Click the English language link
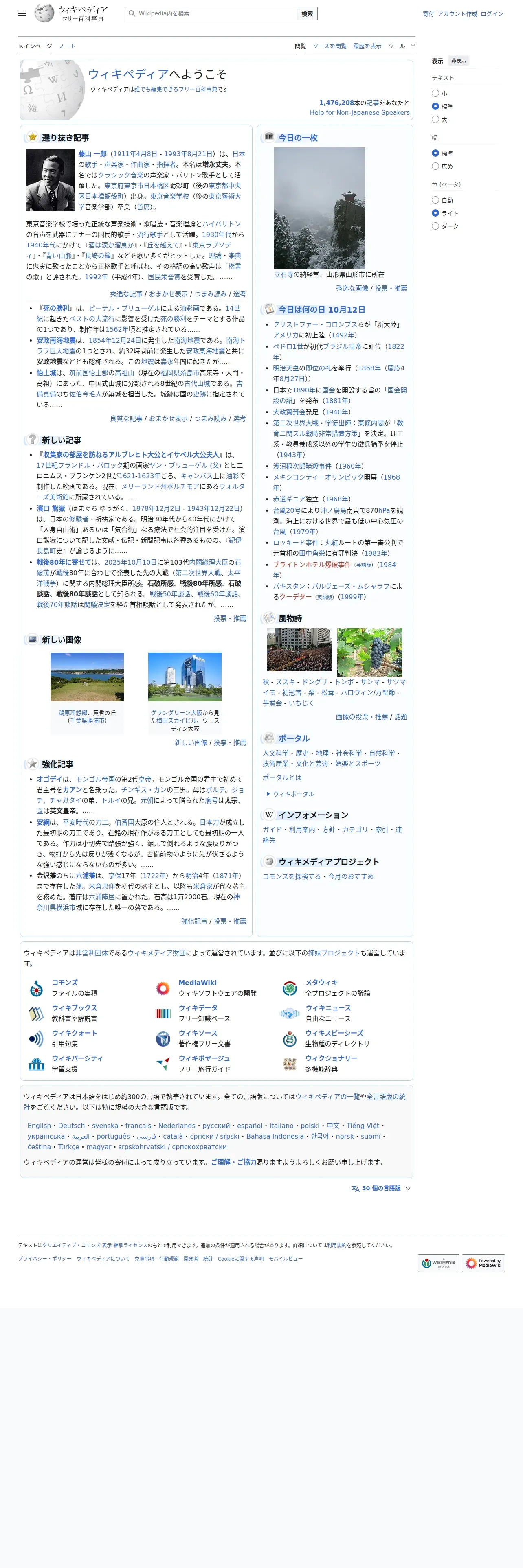 [40, 1126]
